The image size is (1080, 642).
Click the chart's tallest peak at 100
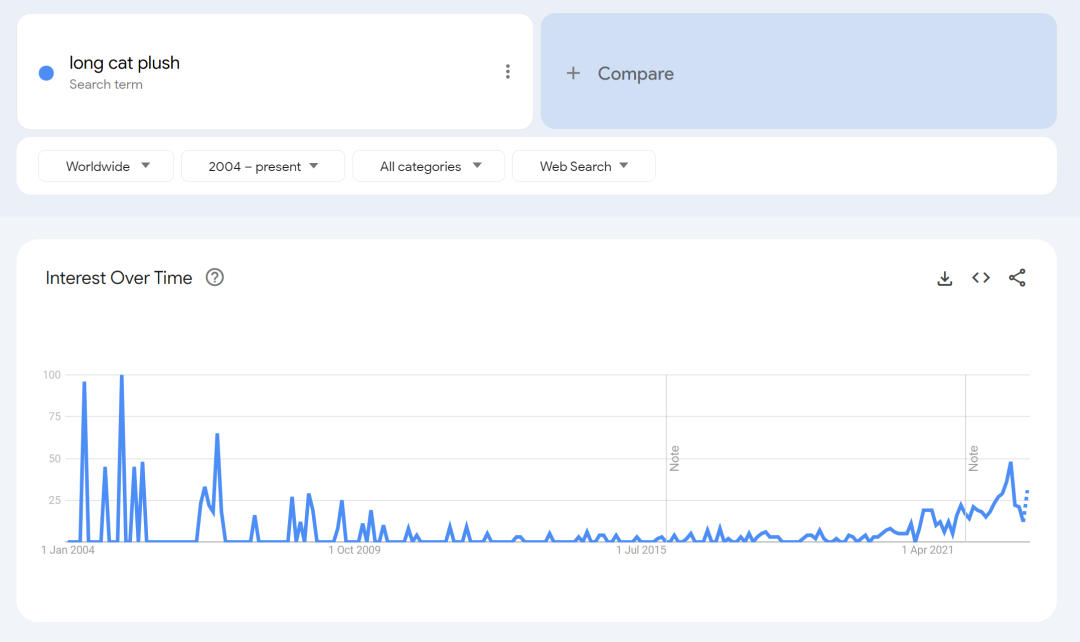tap(121, 378)
